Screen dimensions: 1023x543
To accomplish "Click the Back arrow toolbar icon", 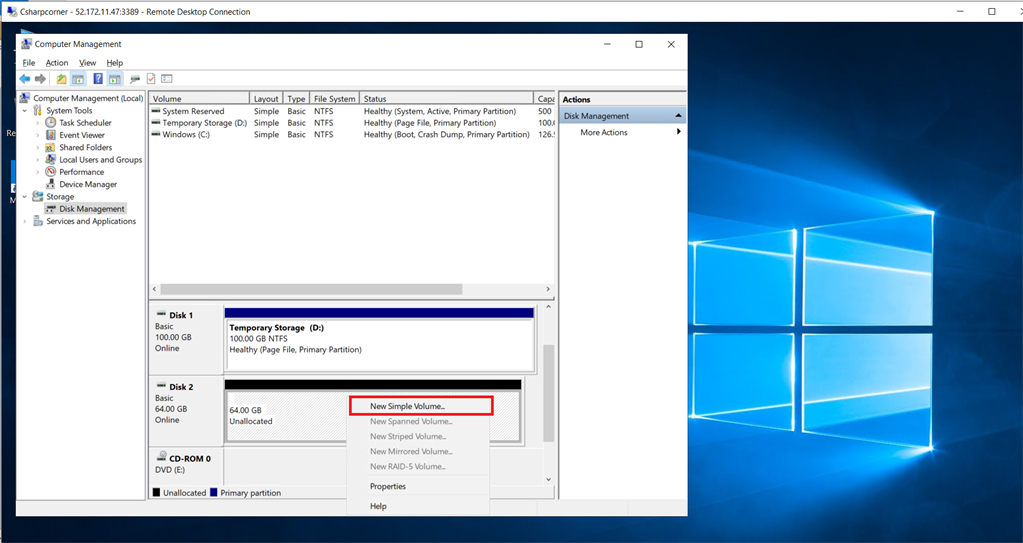I will pyautogui.click(x=25, y=79).
